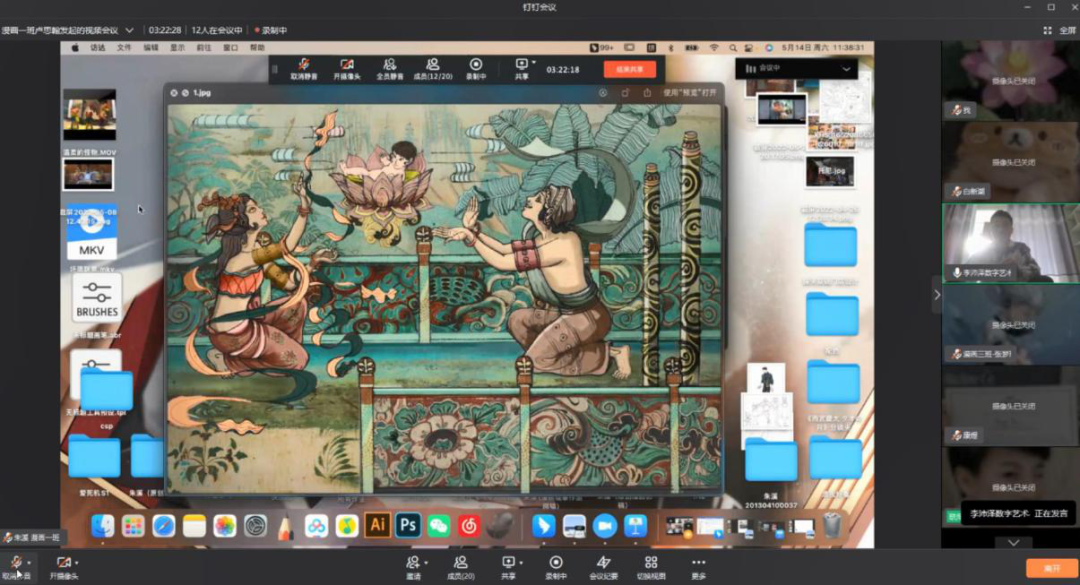Viewport: 1080px width, 585px height.
Task: Open the 文件 menu in the Mac menu bar
Action: tap(124, 48)
